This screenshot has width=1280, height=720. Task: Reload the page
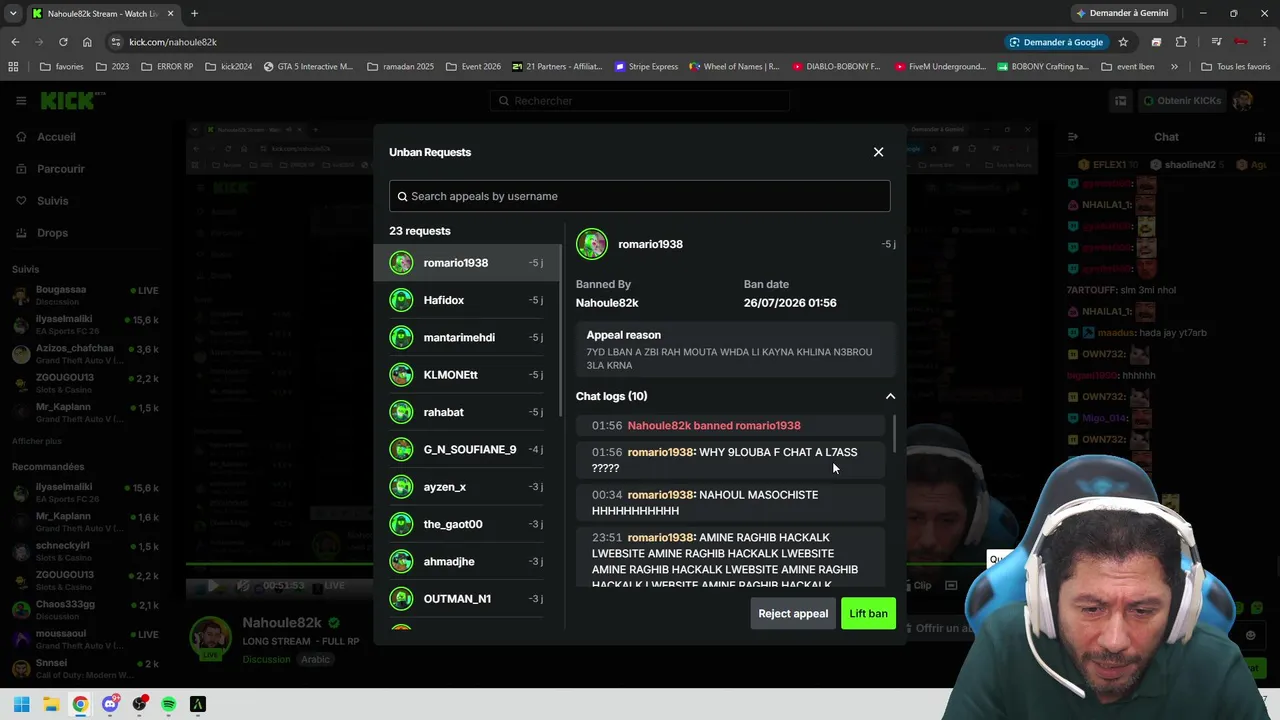coord(63,42)
